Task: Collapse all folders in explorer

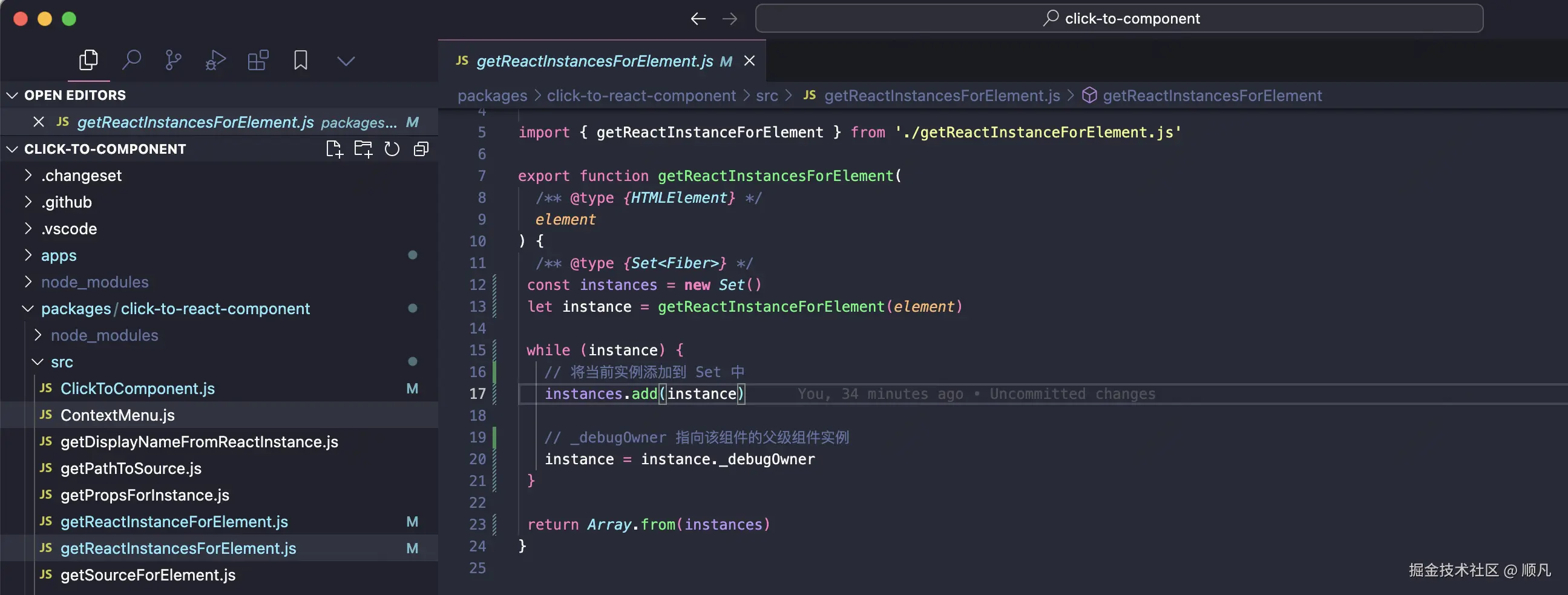Action: 421,150
